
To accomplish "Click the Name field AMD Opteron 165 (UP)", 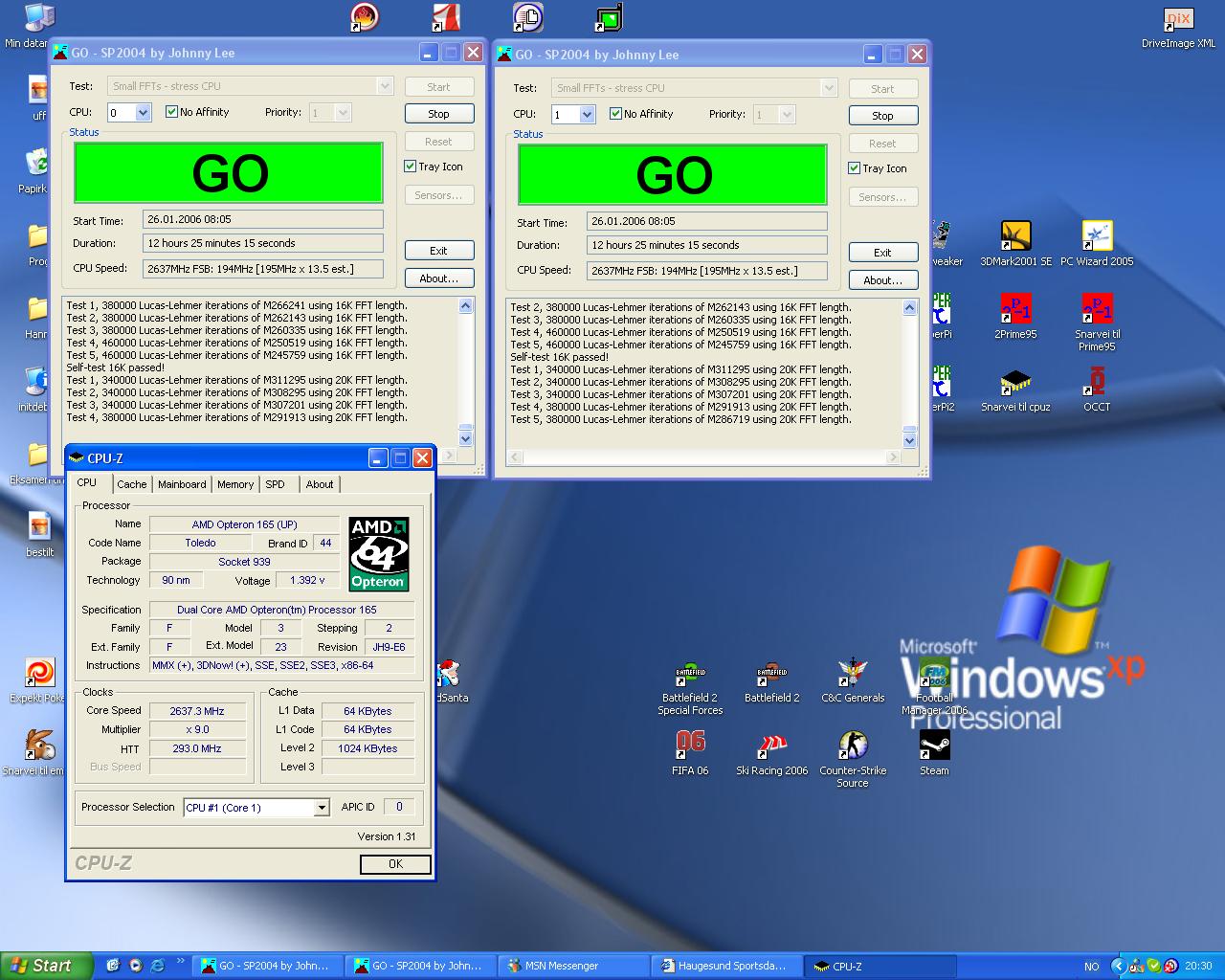I will 245,524.
